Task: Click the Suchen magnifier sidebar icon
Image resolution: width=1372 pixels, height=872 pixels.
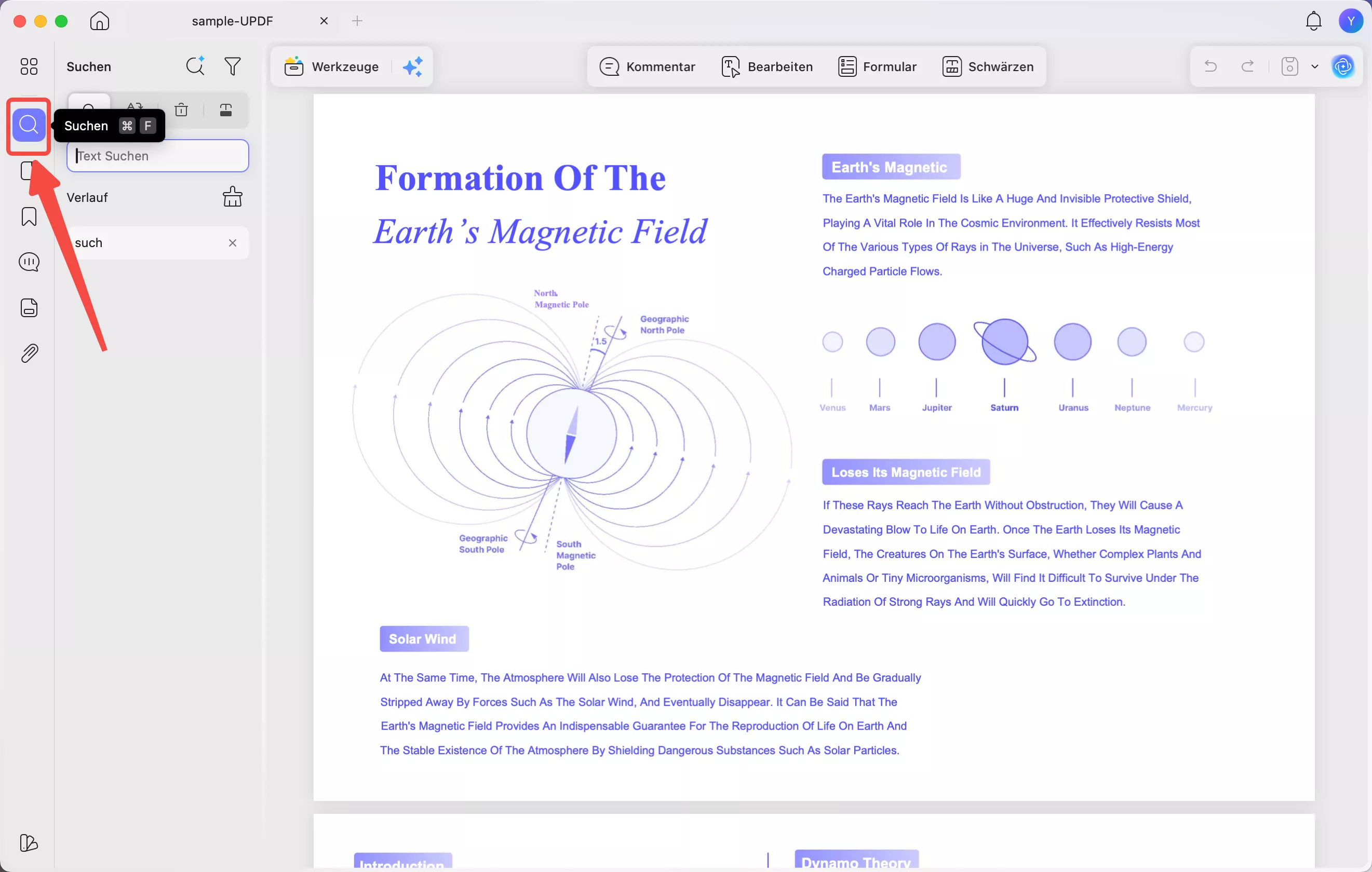Action: click(x=29, y=125)
